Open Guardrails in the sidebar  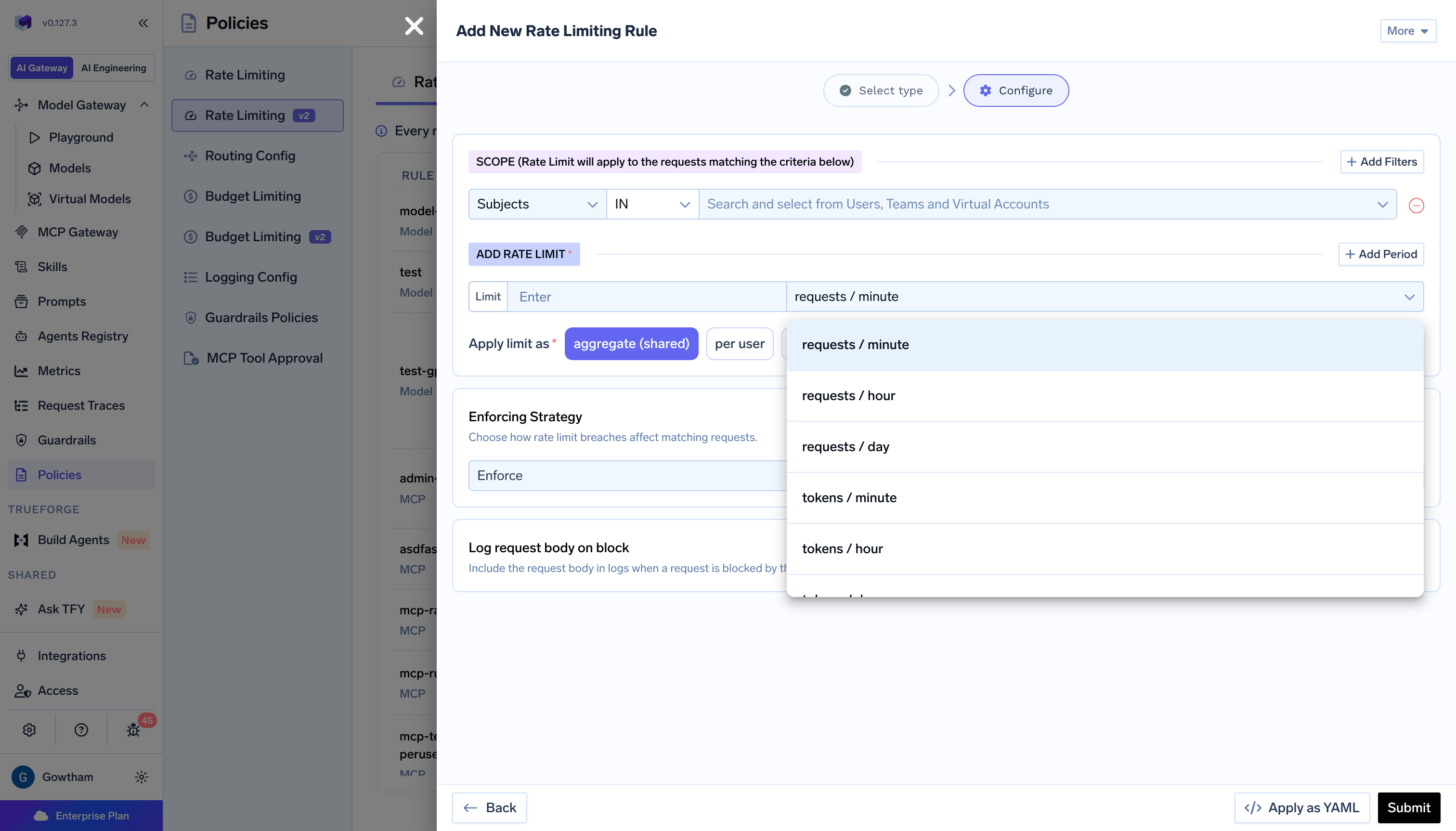coord(66,441)
